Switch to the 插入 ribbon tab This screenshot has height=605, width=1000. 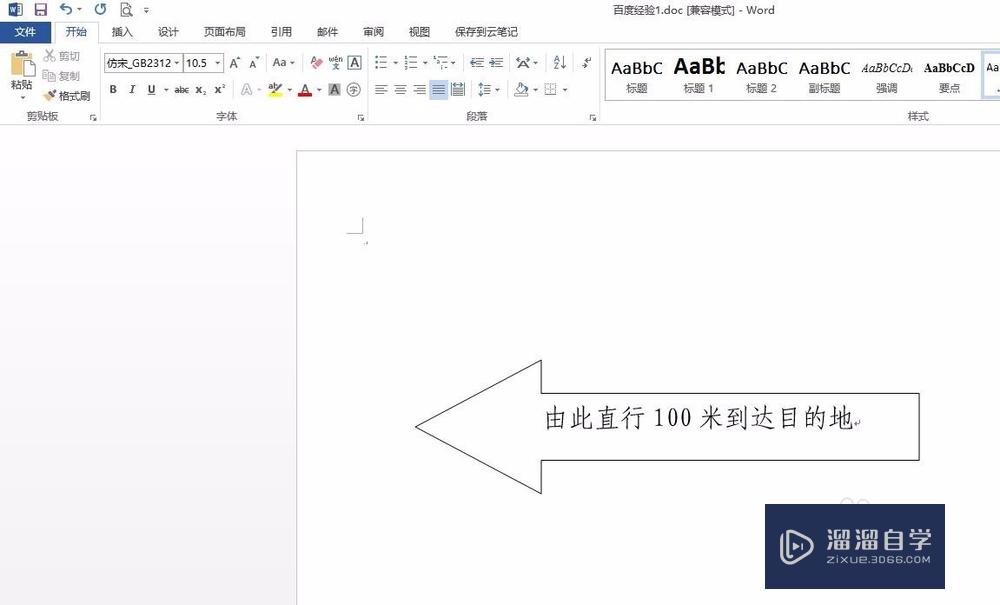[121, 31]
